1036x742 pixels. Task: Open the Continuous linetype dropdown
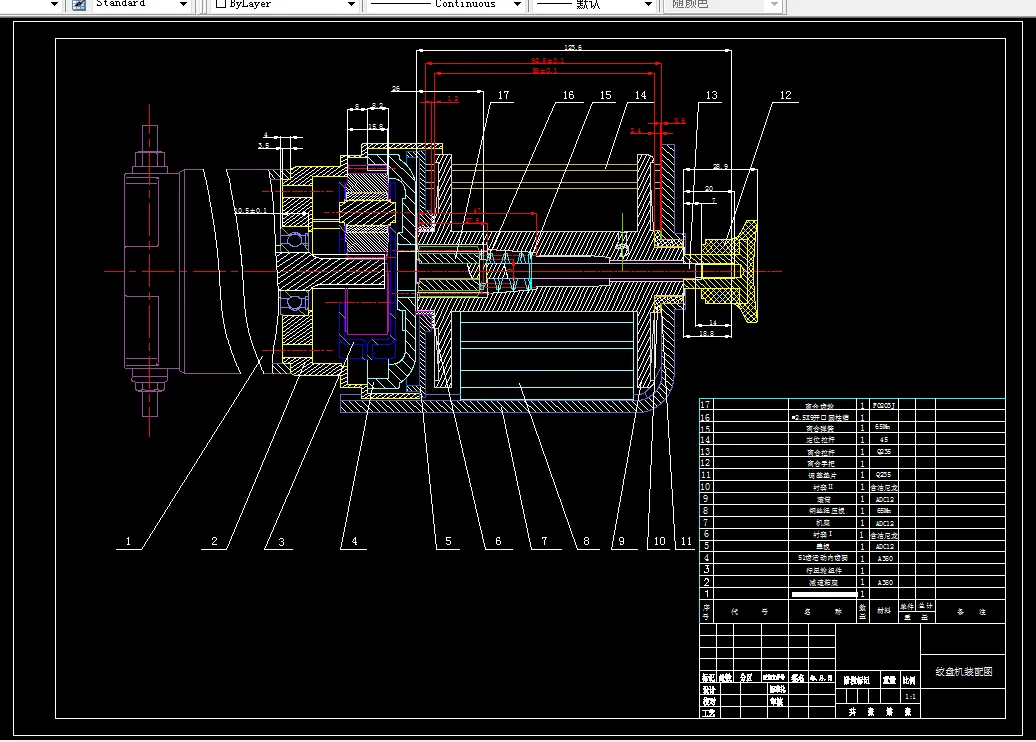pyautogui.click(x=517, y=5)
